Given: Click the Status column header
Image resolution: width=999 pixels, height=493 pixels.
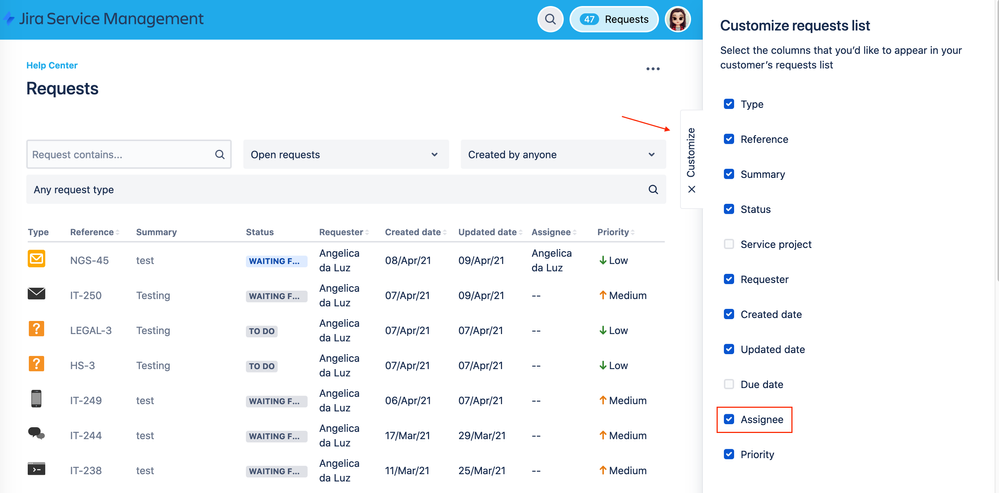Looking at the screenshot, I should pos(259,232).
